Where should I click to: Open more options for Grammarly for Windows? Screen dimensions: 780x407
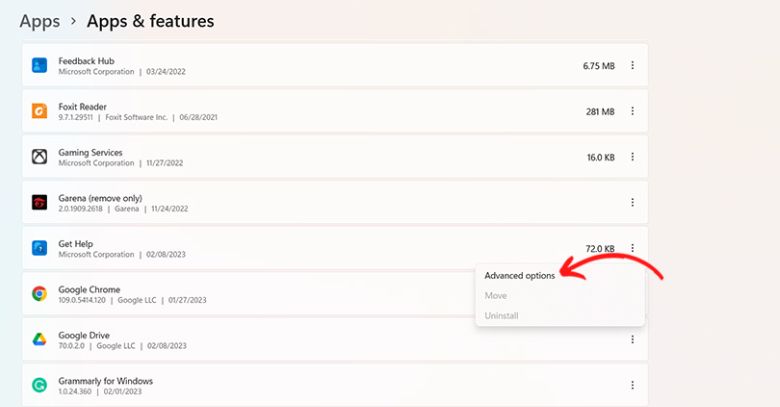coord(632,385)
